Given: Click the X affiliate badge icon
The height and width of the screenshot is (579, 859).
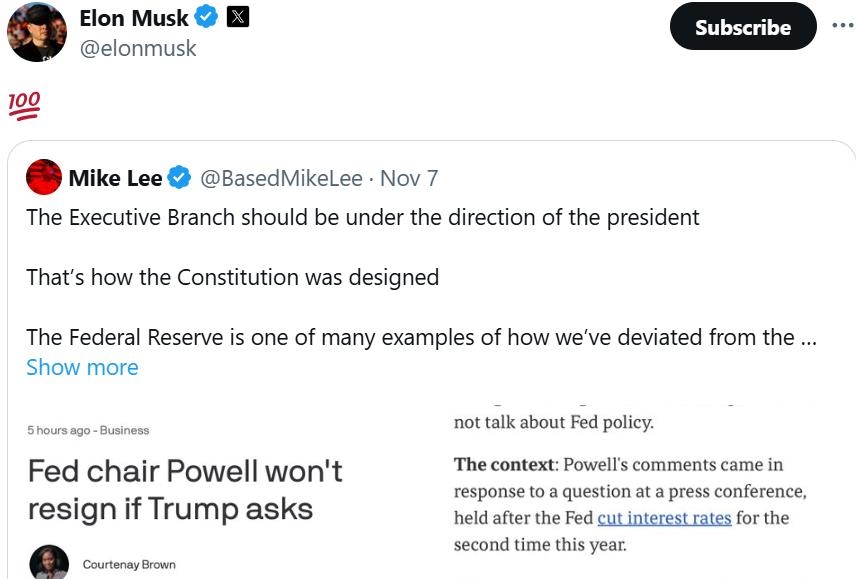Looking at the screenshot, I should 238,17.
